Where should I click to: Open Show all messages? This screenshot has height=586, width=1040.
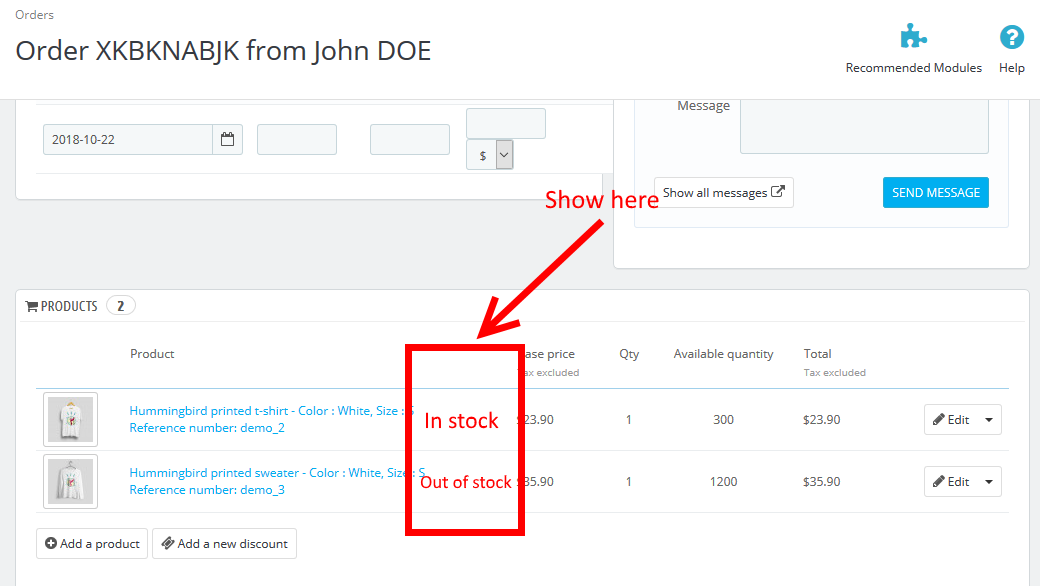[x=724, y=192]
